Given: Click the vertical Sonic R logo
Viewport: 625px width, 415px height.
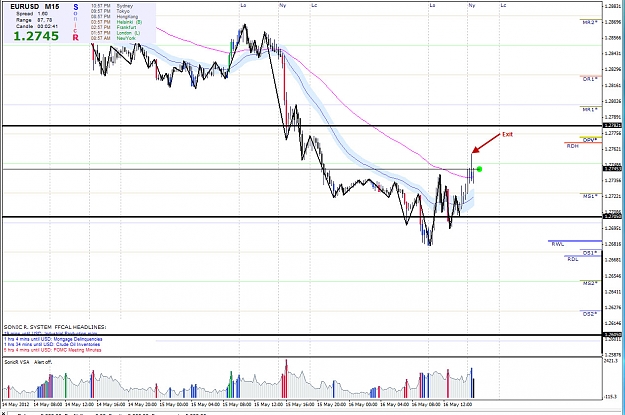Looking at the screenshot, I should (75, 22).
